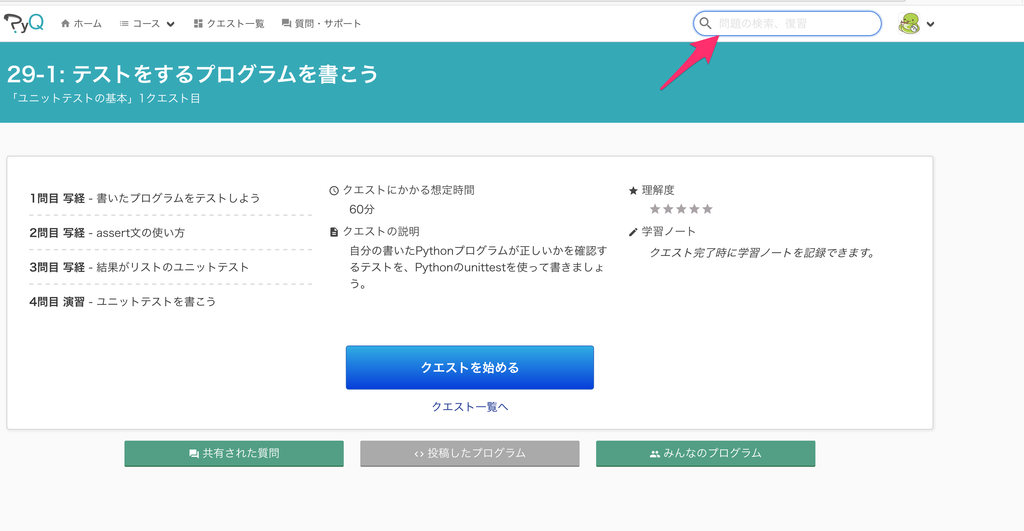Click the クエストを始める button
1024x531 pixels.
pyautogui.click(x=470, y=368)
